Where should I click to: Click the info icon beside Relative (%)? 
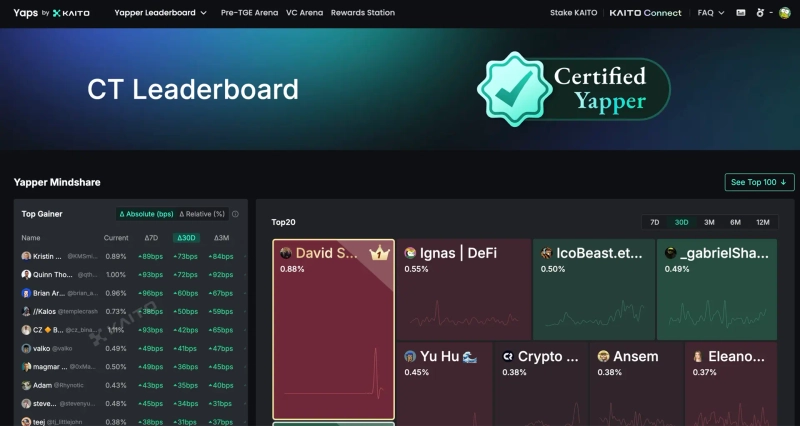(235, 214)
